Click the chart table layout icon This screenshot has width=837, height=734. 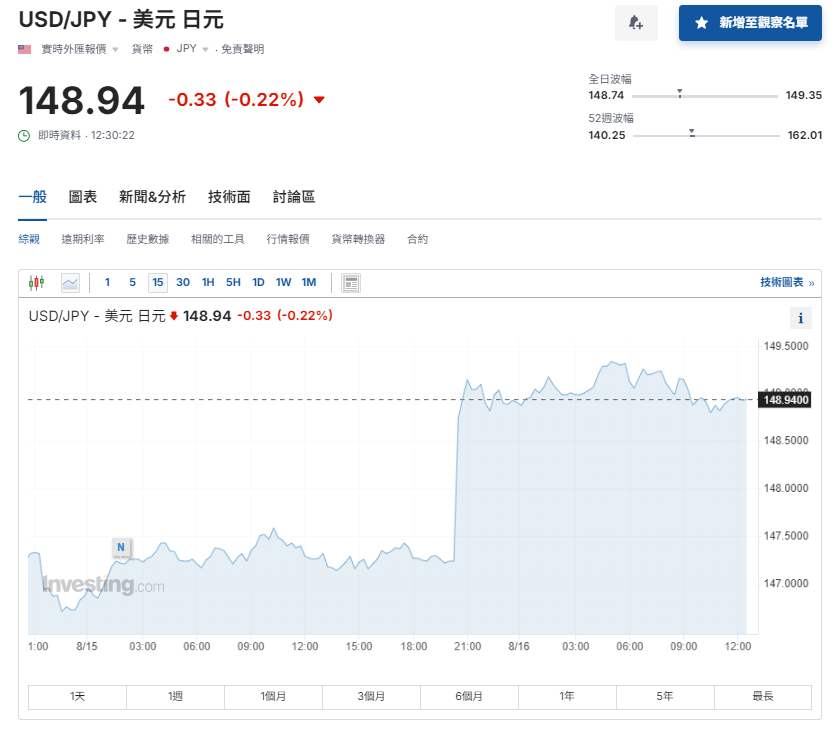coord(351,283)
